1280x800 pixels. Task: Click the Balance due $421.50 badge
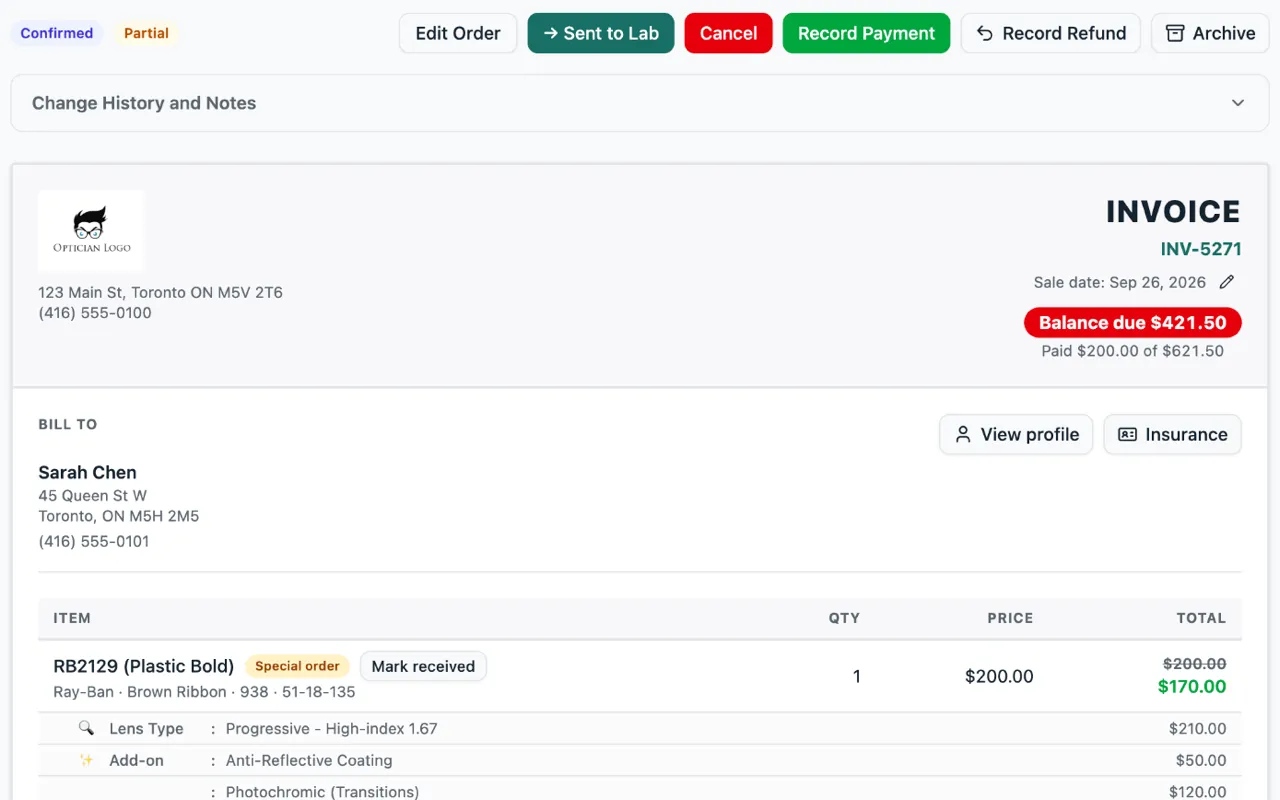pyautogui.click(x=1132, y=323)
